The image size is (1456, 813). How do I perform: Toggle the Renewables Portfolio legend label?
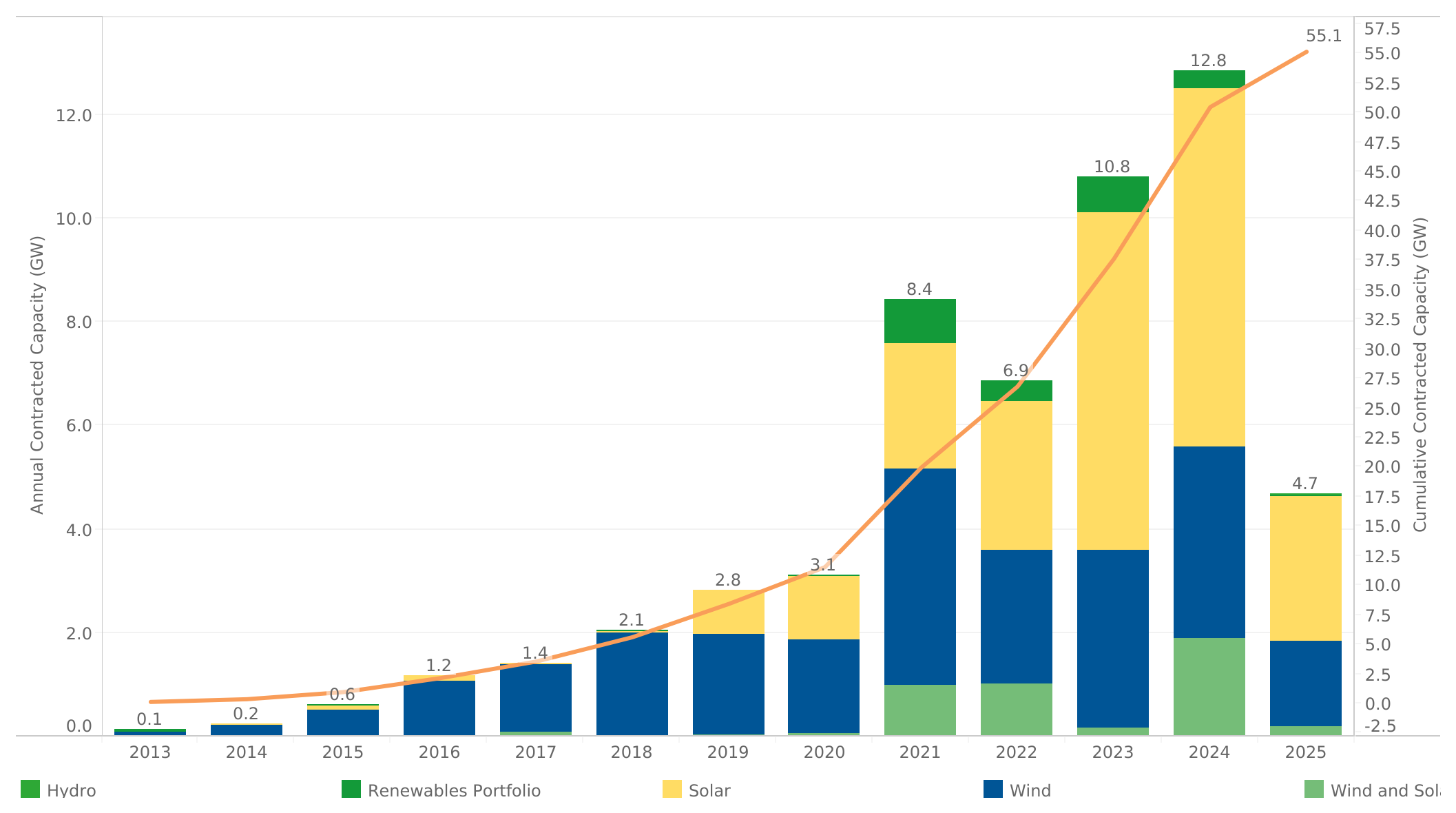click(454, 790)
